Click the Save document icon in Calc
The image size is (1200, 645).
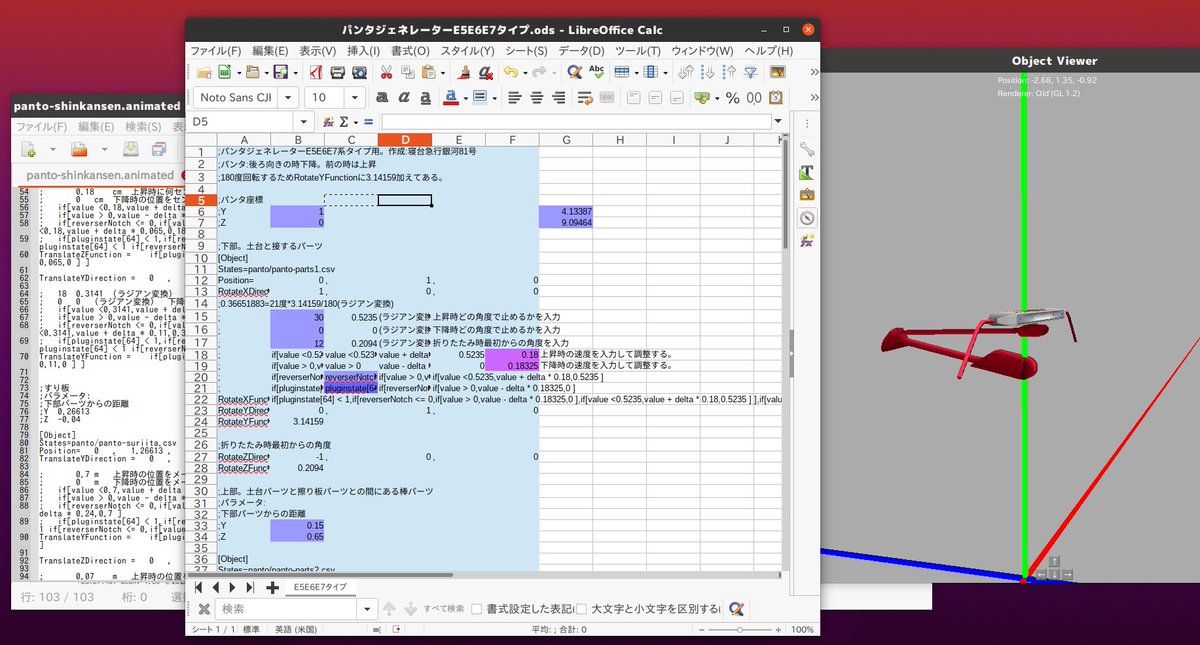coord(280,72)
